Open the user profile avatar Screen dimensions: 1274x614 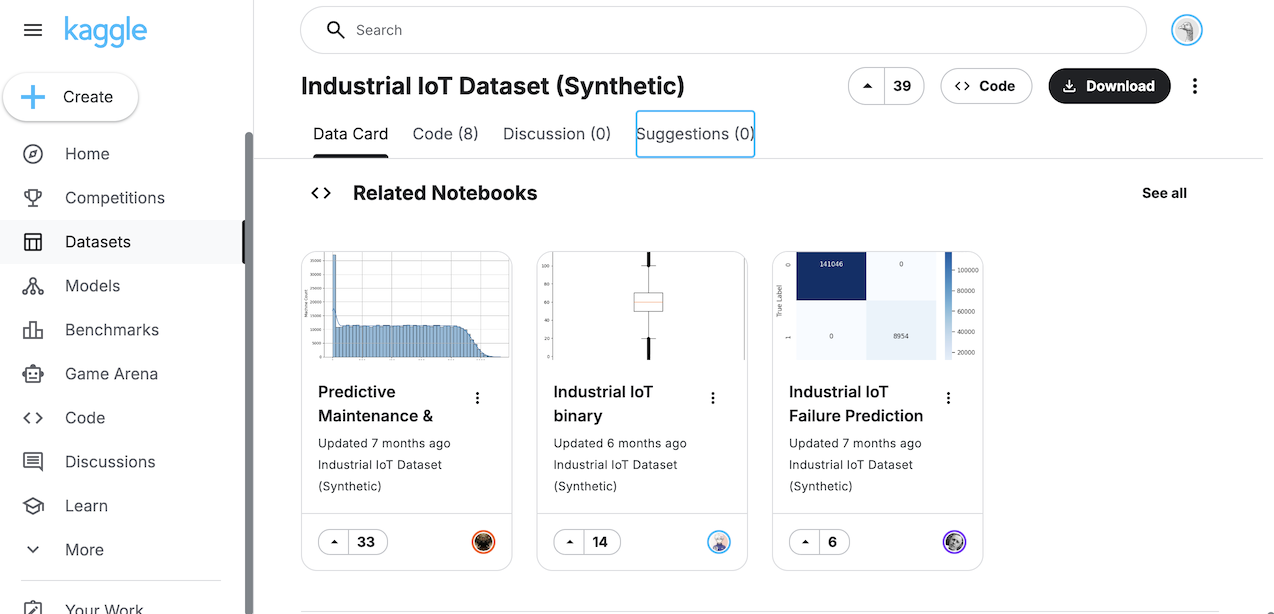coord(1186,31)
